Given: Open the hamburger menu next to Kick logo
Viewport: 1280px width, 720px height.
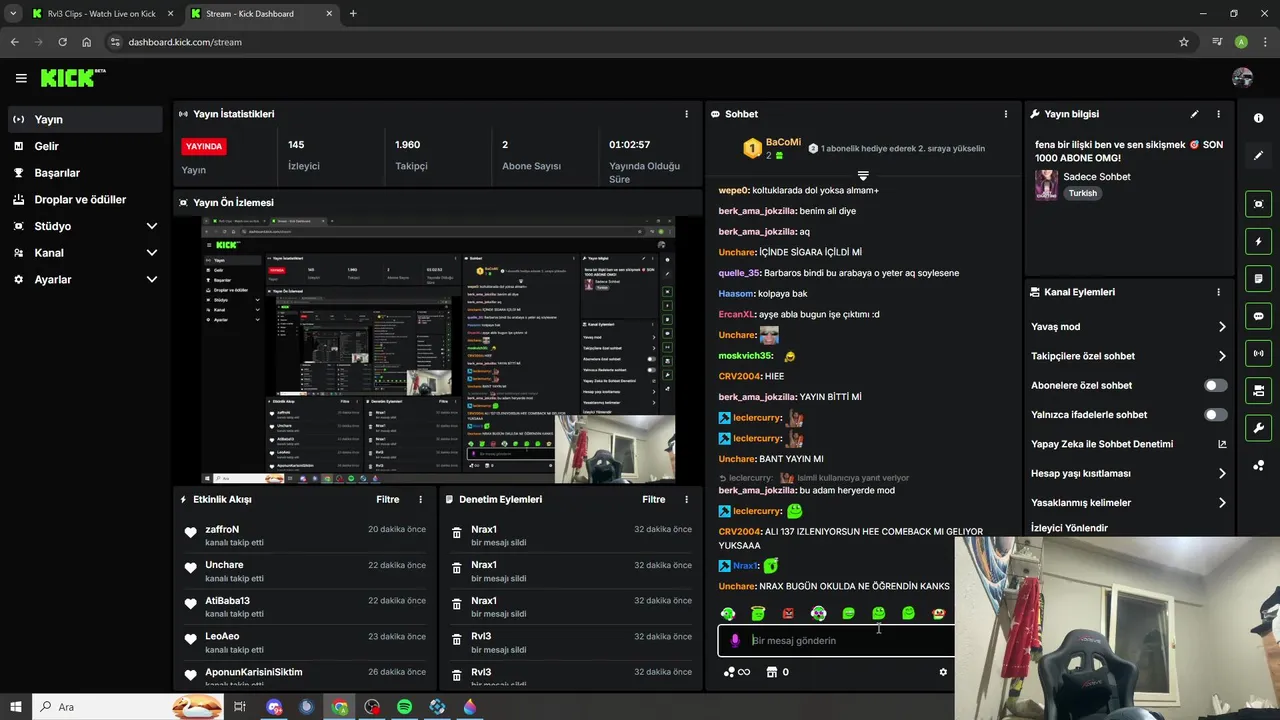Looking at the screenshot, I should coord(21,78).
